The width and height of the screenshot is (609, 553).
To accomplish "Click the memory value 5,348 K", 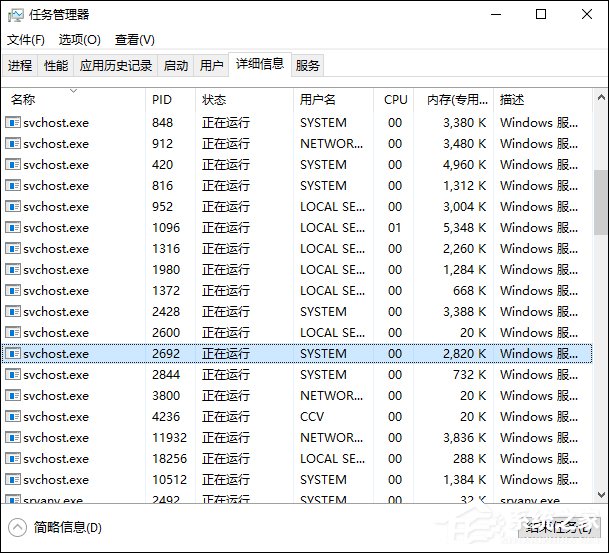I will click(x=464, y=228).
